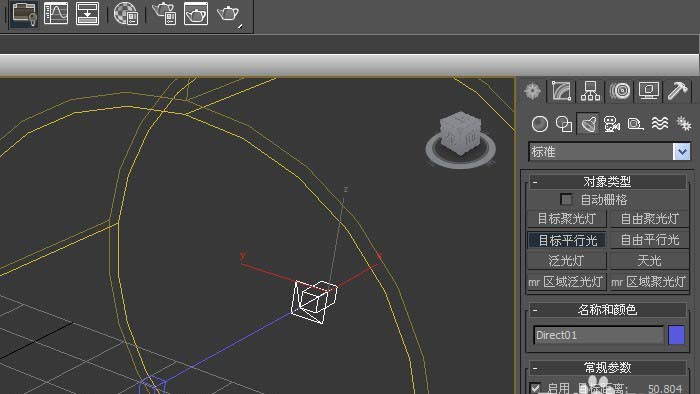Switch to the Motion panel tab
Image resolution: width=700 pixels, height=394 pixels.
click(x=620, y=91)
